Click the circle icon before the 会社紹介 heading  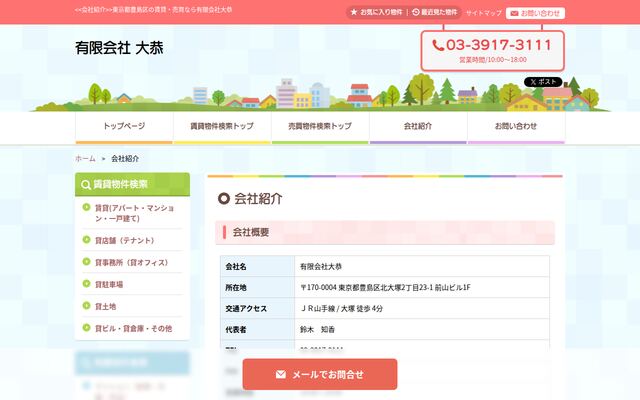(x=224, y=199)
